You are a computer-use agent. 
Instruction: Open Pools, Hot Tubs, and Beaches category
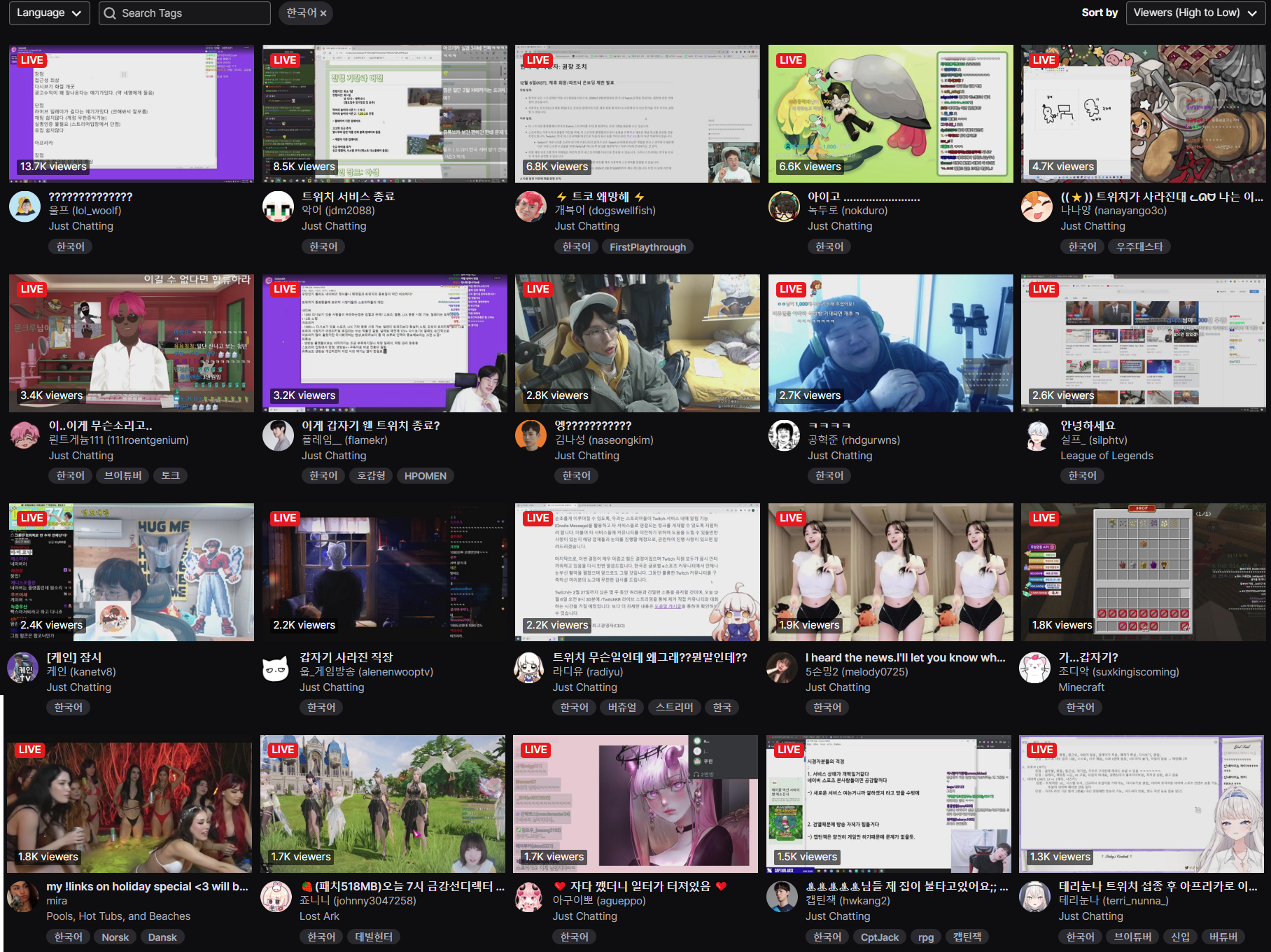118,916
